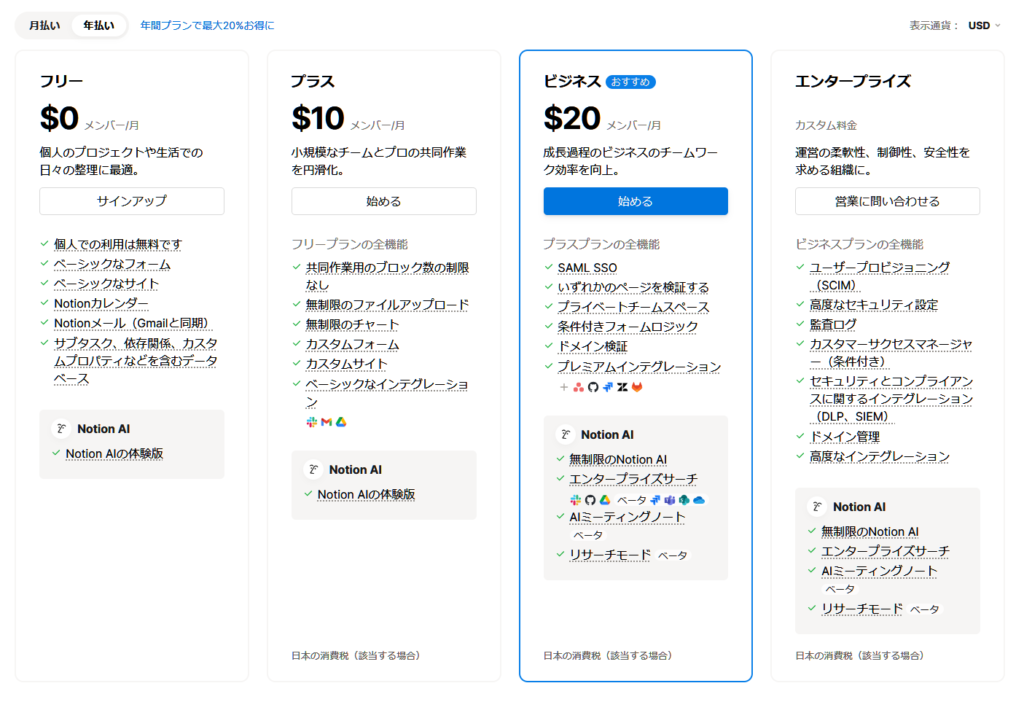
Task: Click the ベータ badge next to エンタープライズ リサーチモード
Action: (925, 609)
